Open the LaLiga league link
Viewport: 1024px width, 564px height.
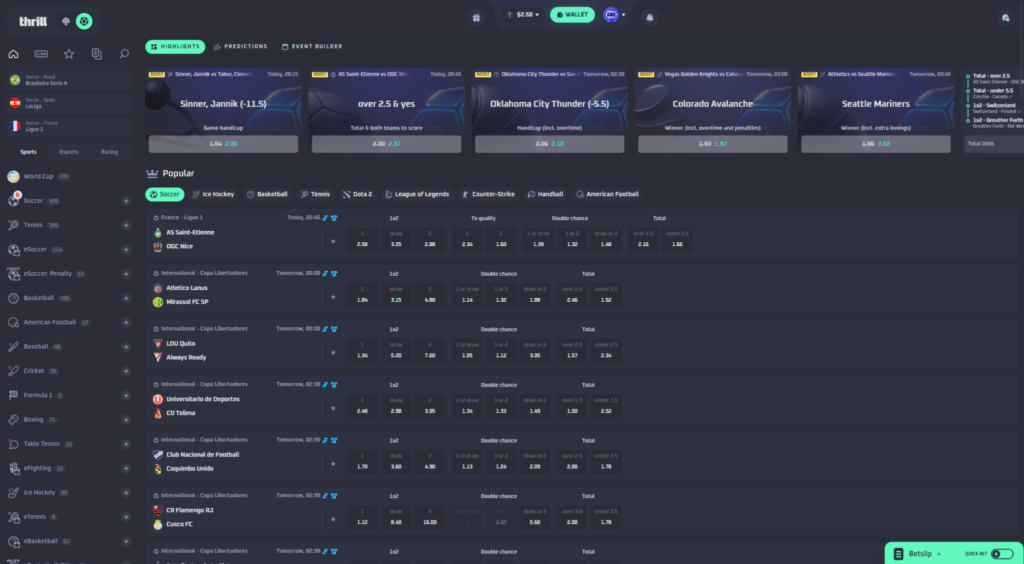pyautogui.click(x=69, y=103)
